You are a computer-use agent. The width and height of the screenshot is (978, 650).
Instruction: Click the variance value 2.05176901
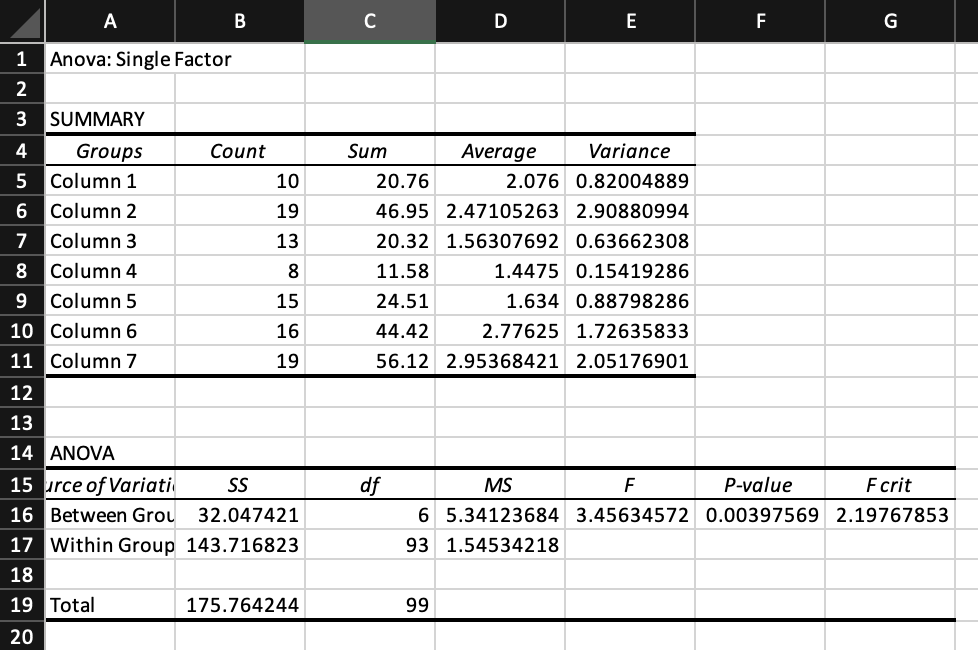coord(630,361)
